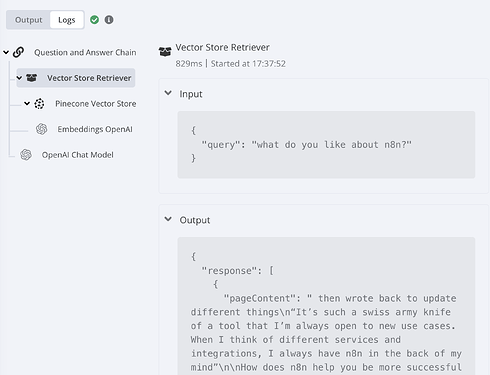Select the Logs tab
The image size is (490, 375).
67,20
